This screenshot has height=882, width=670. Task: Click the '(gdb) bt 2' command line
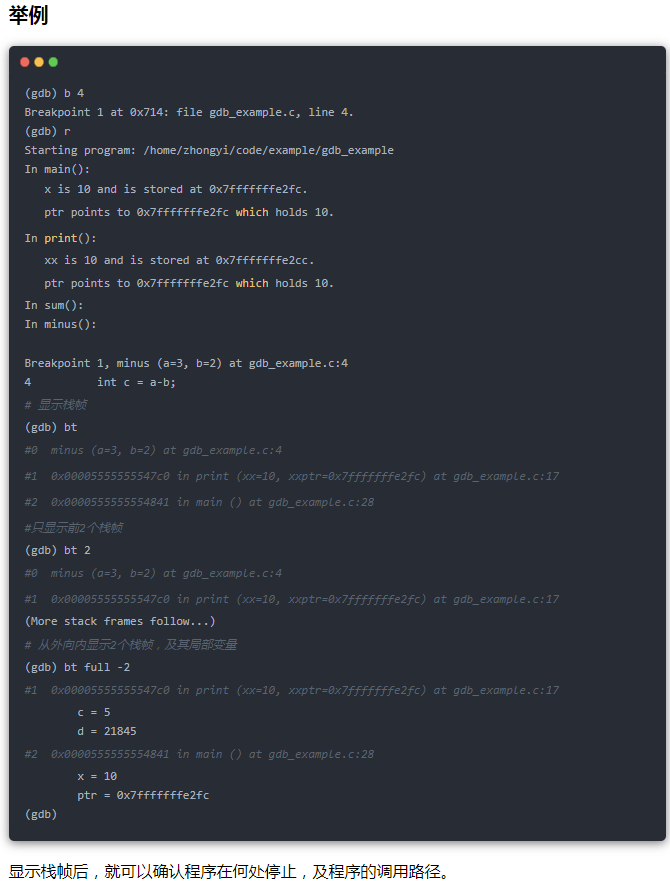coord(57,550)
